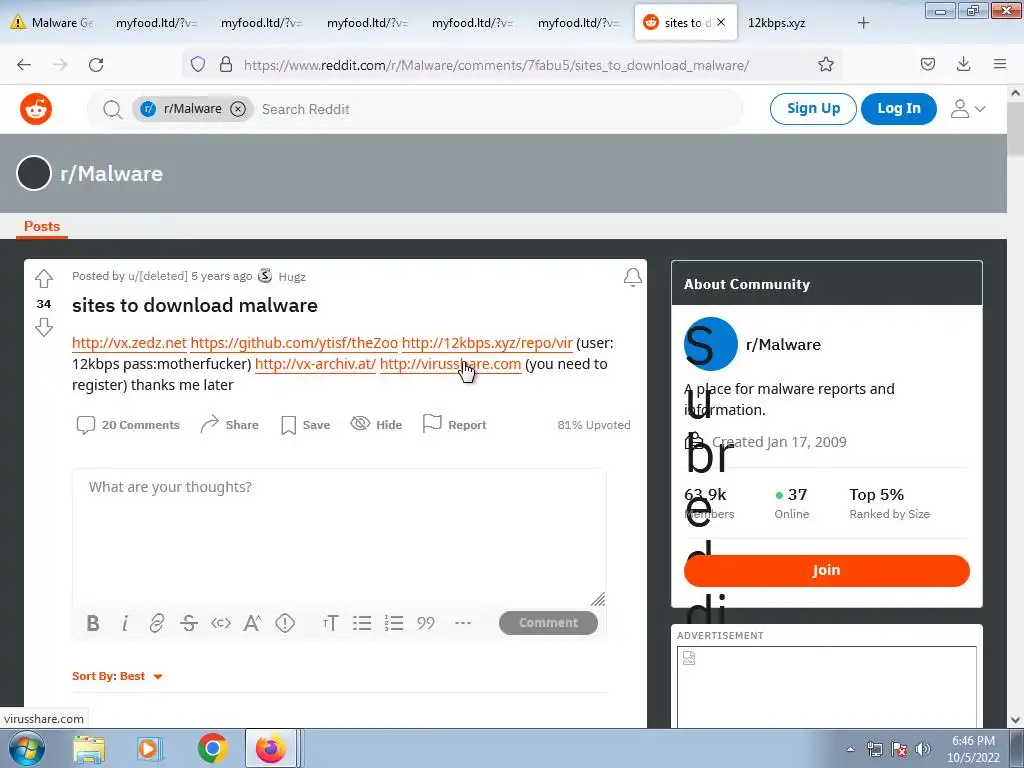Apply strikethrough in comment editor

[189, 623]
